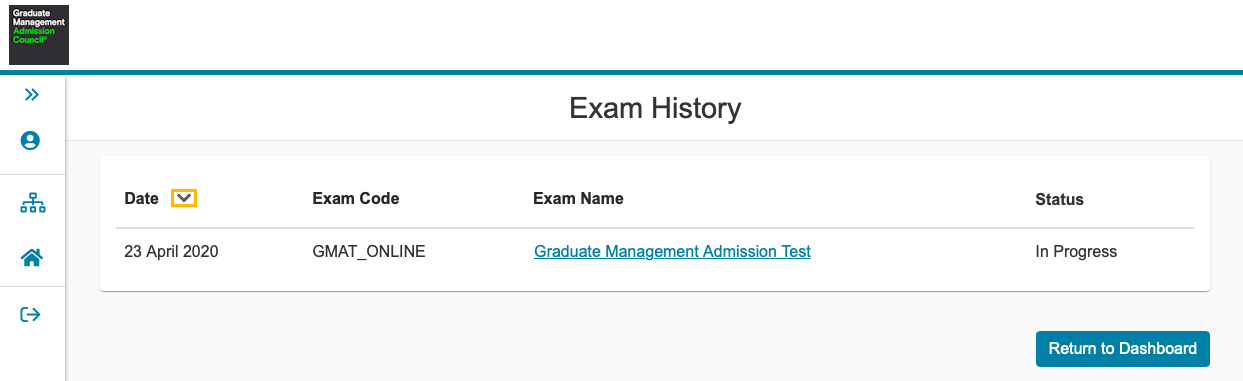Click the blue header divider bar
The image size is (1243, 381).
click(621, 72)
